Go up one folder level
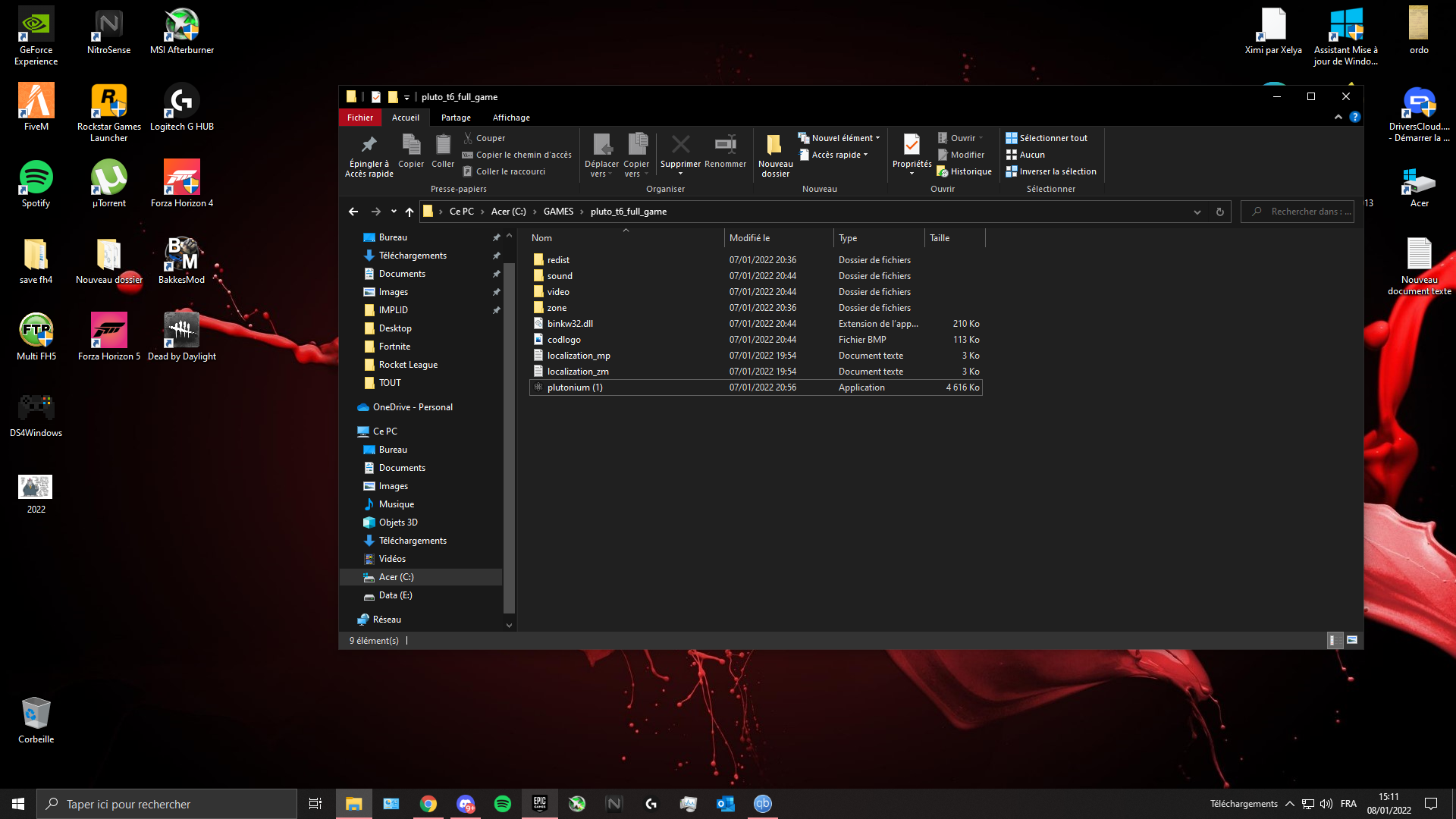1456x819 pixels. 409,212
